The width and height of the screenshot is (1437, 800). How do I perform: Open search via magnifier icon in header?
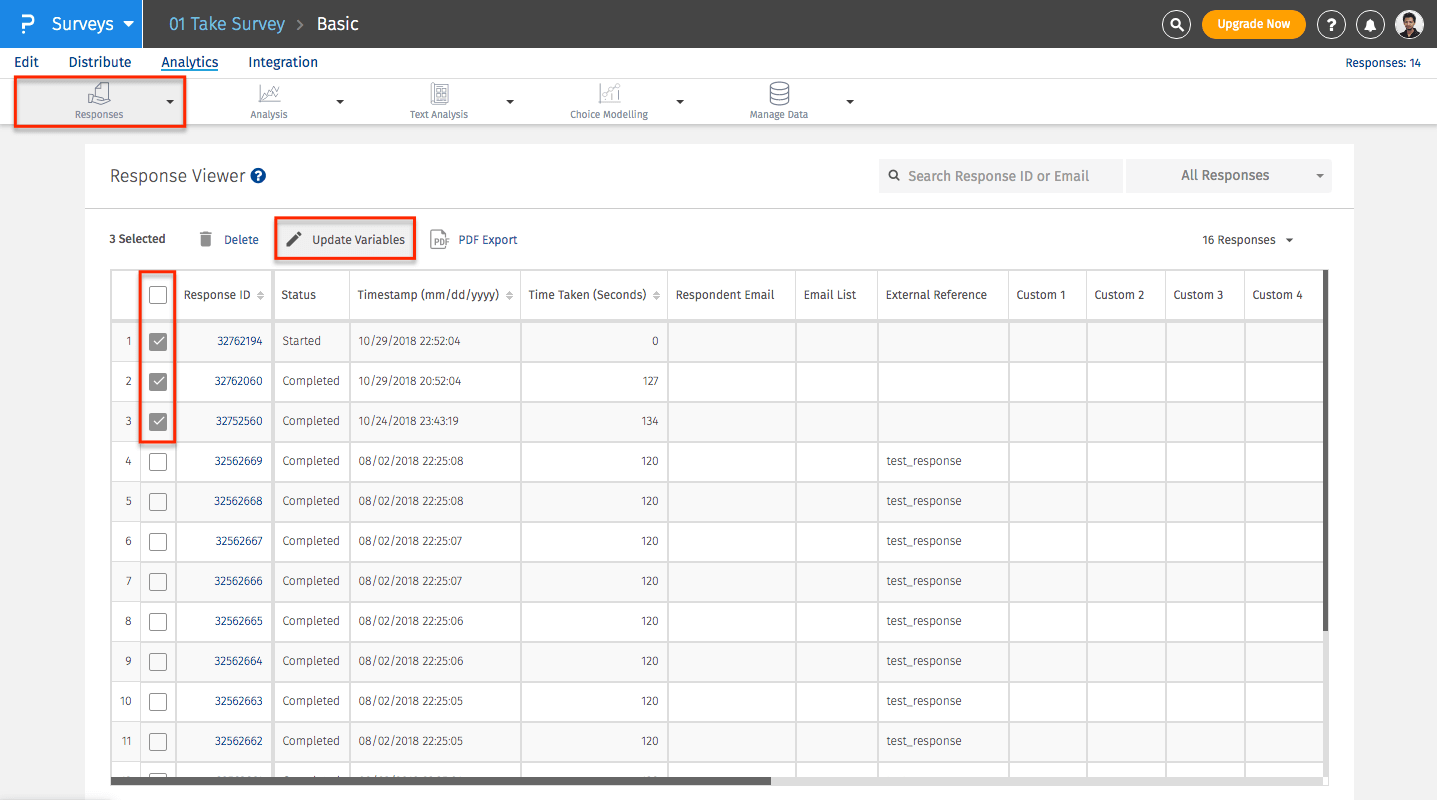[1177, 24]
